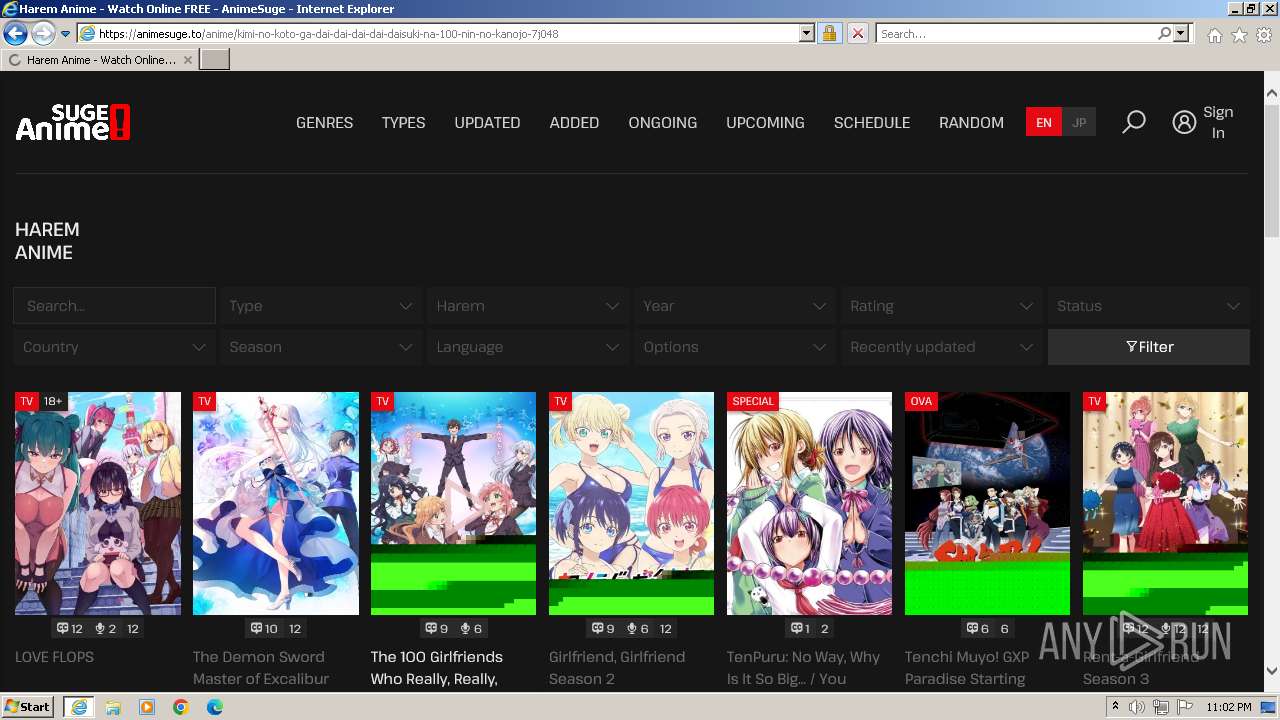Go to ONGOING page
Screen dimensions: 1280x720
pyautogui.click(x=662, y=122)
